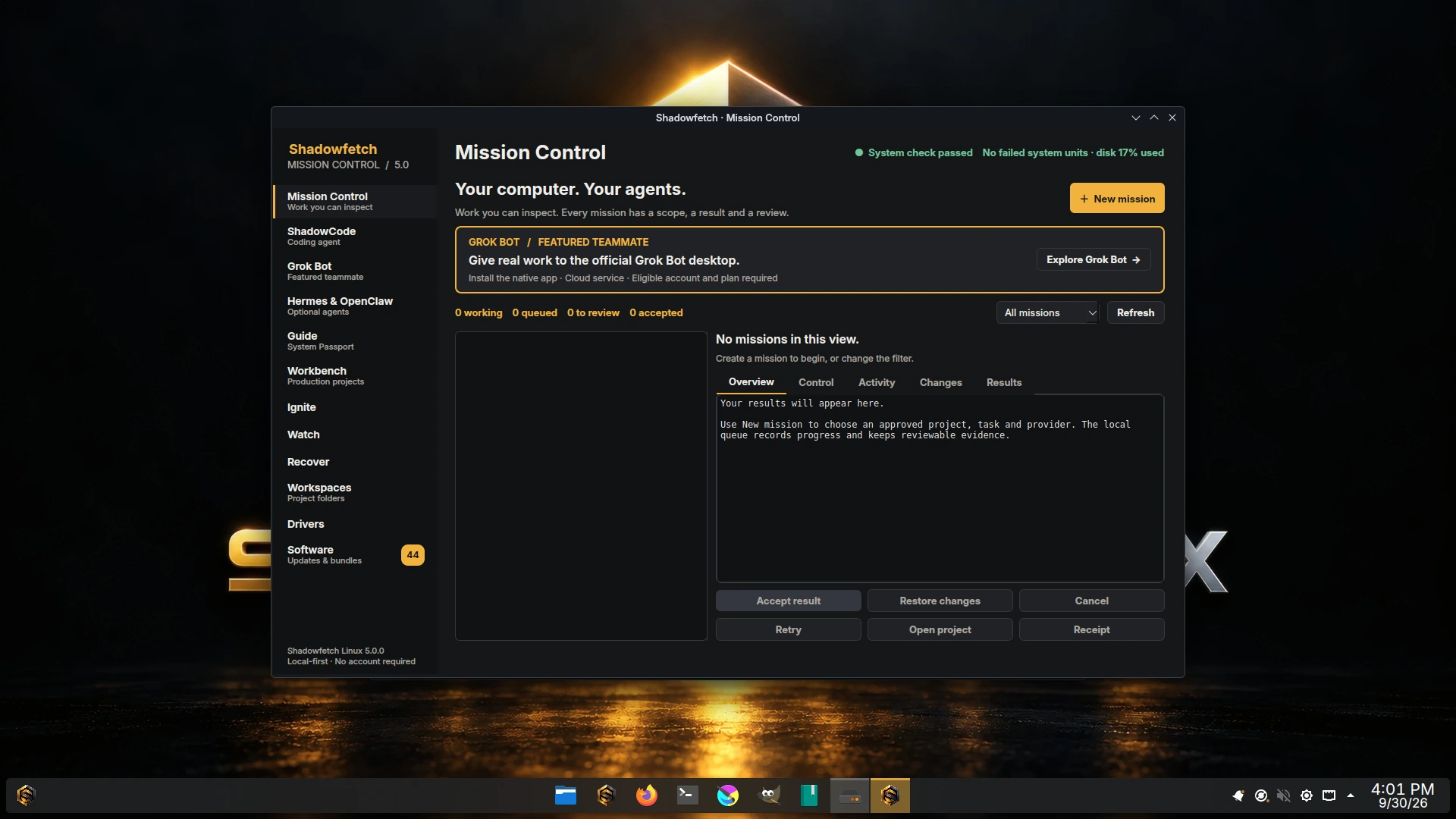Open Recover in the sidebar
The height and width of the screenshot is (819, 1456).
pyautogui.click(x=355, y=462)
